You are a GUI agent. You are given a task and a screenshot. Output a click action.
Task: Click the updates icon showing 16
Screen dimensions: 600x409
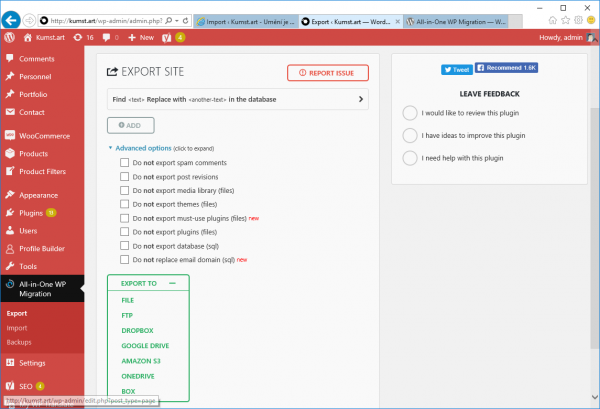pyautogui.click(x=78, y=37)
